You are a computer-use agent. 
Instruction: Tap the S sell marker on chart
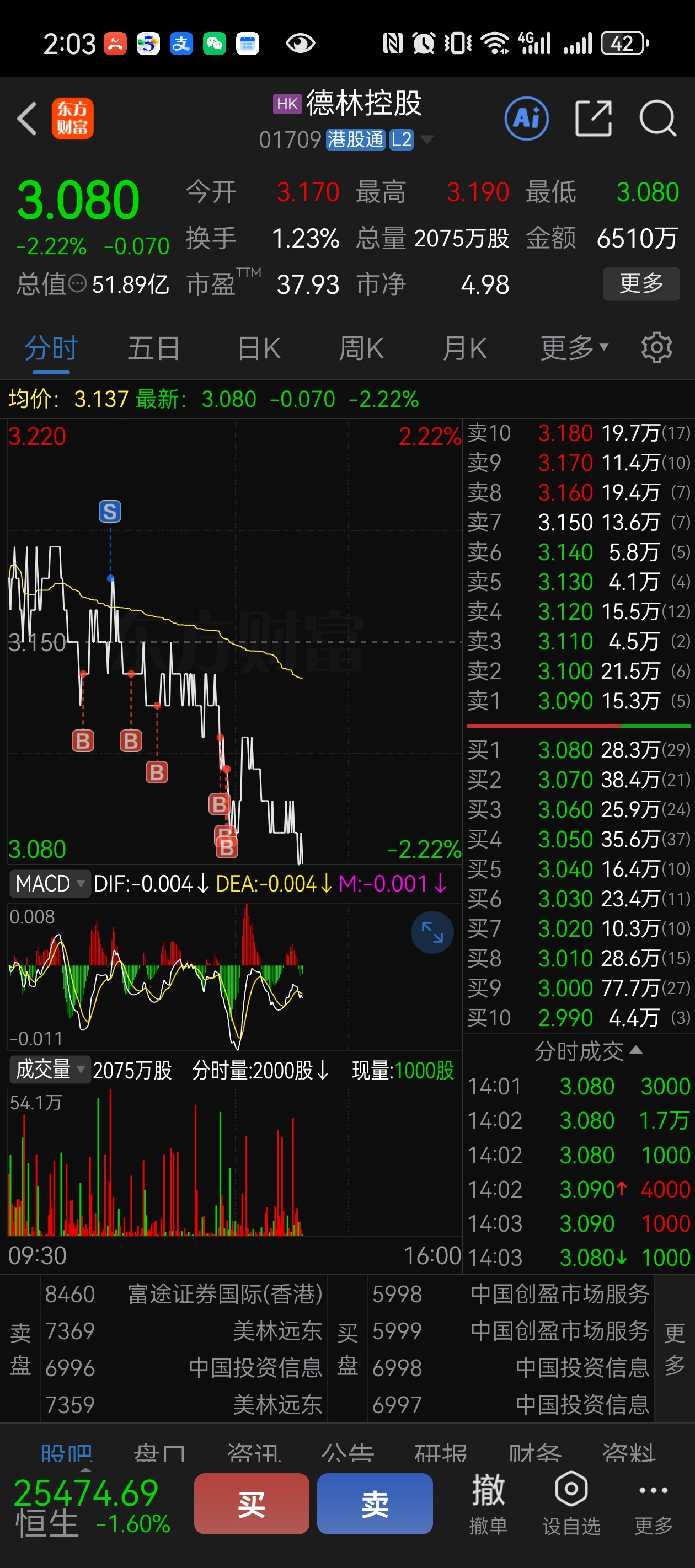click(x=110, y=511)
